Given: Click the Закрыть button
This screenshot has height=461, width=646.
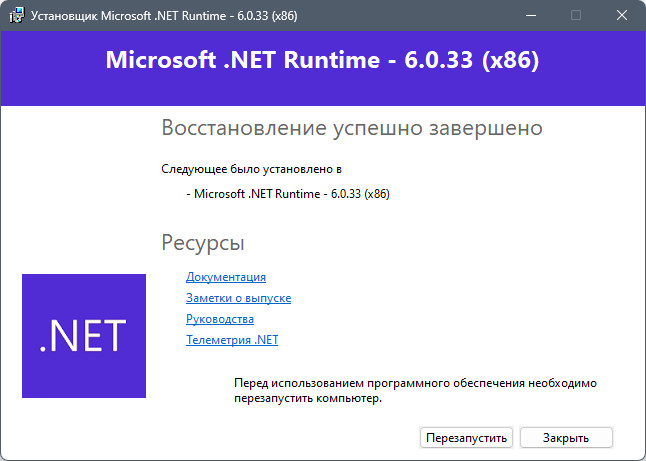Looking at the screenshot, I should coord(566,438).
